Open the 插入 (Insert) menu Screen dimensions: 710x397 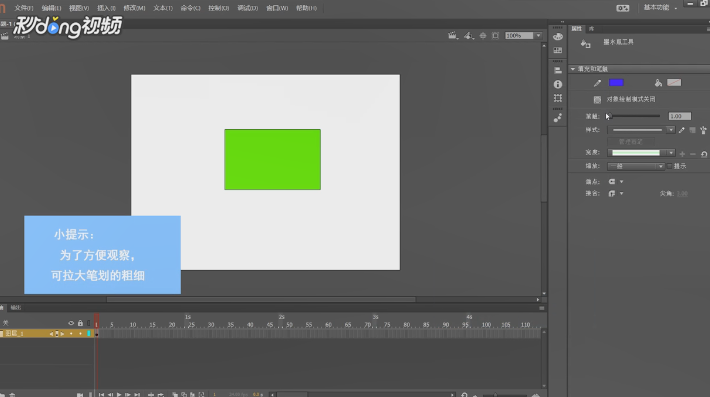106,8
